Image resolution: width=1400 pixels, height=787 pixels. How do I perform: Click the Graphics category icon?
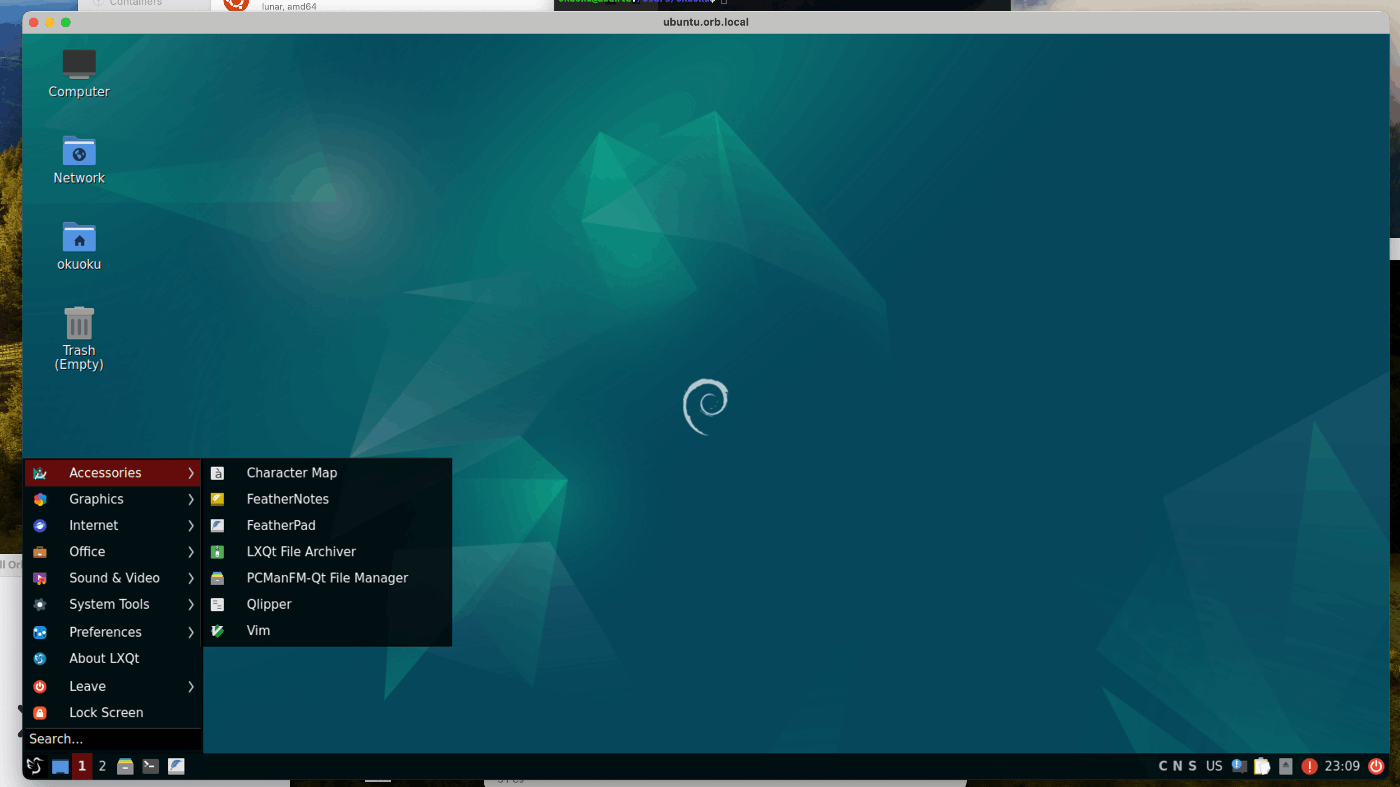point(40,499)
